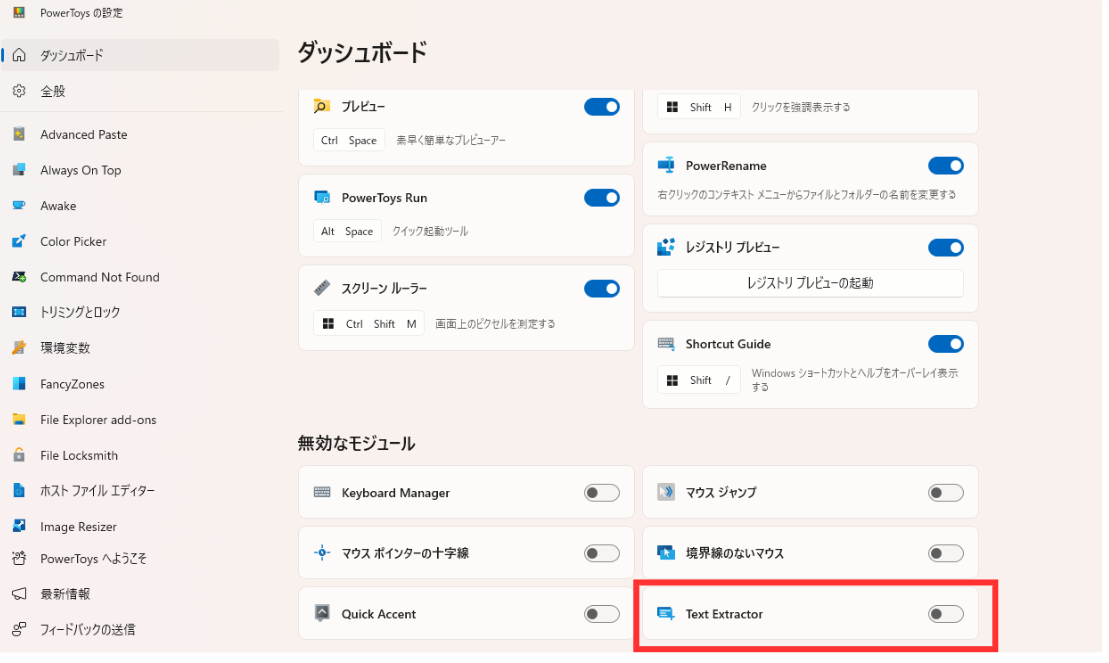Click the トリミングとロック sidebar icon
The image size is (1109, 663).
pos(19,312)
